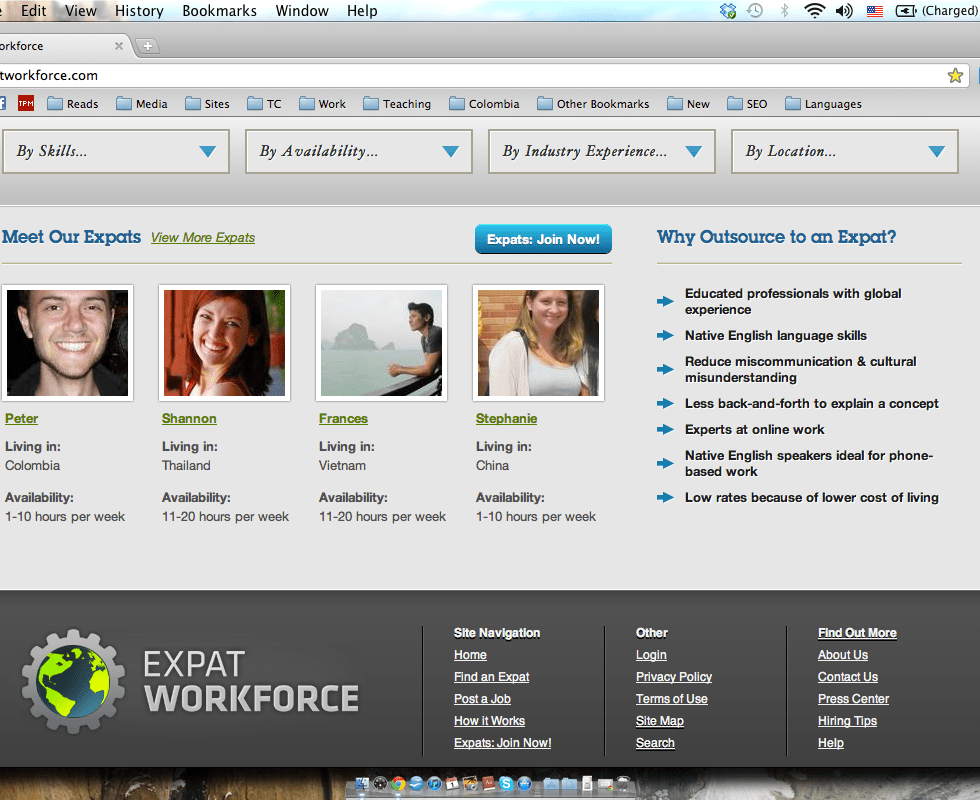Open Shannon's profile photo
This screenshot has height=800, width=980.
coord(224,342)
